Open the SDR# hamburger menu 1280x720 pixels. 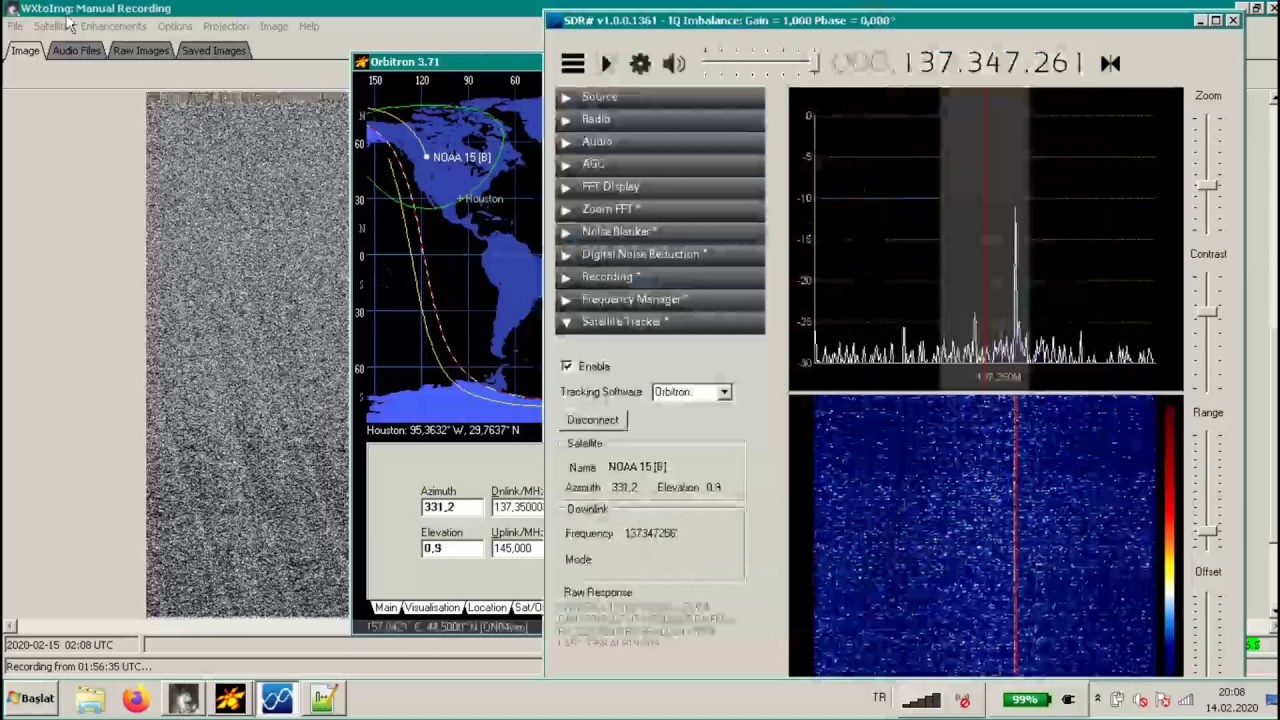572,64
